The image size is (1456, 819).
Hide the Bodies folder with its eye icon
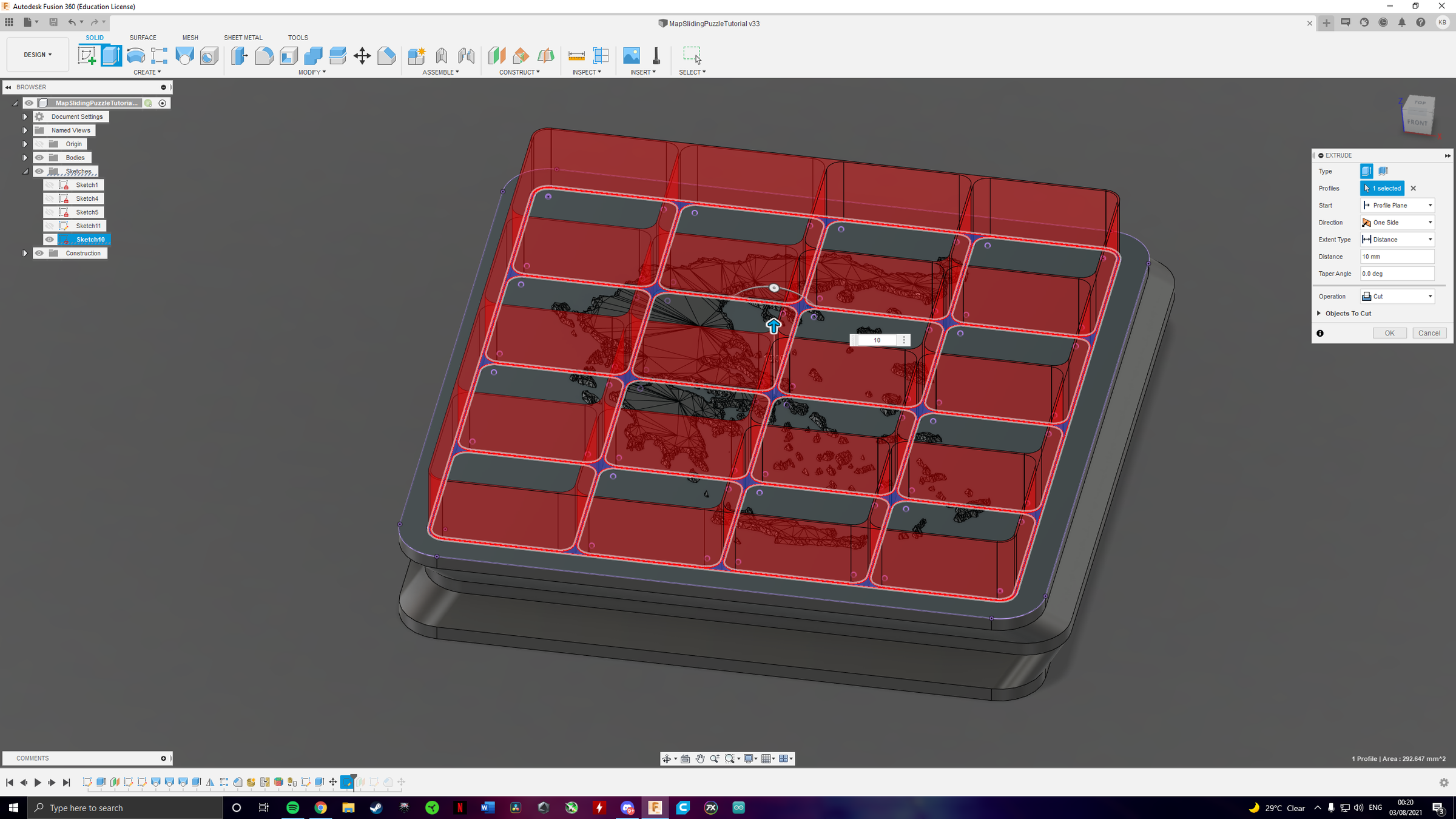pos(39,158)
